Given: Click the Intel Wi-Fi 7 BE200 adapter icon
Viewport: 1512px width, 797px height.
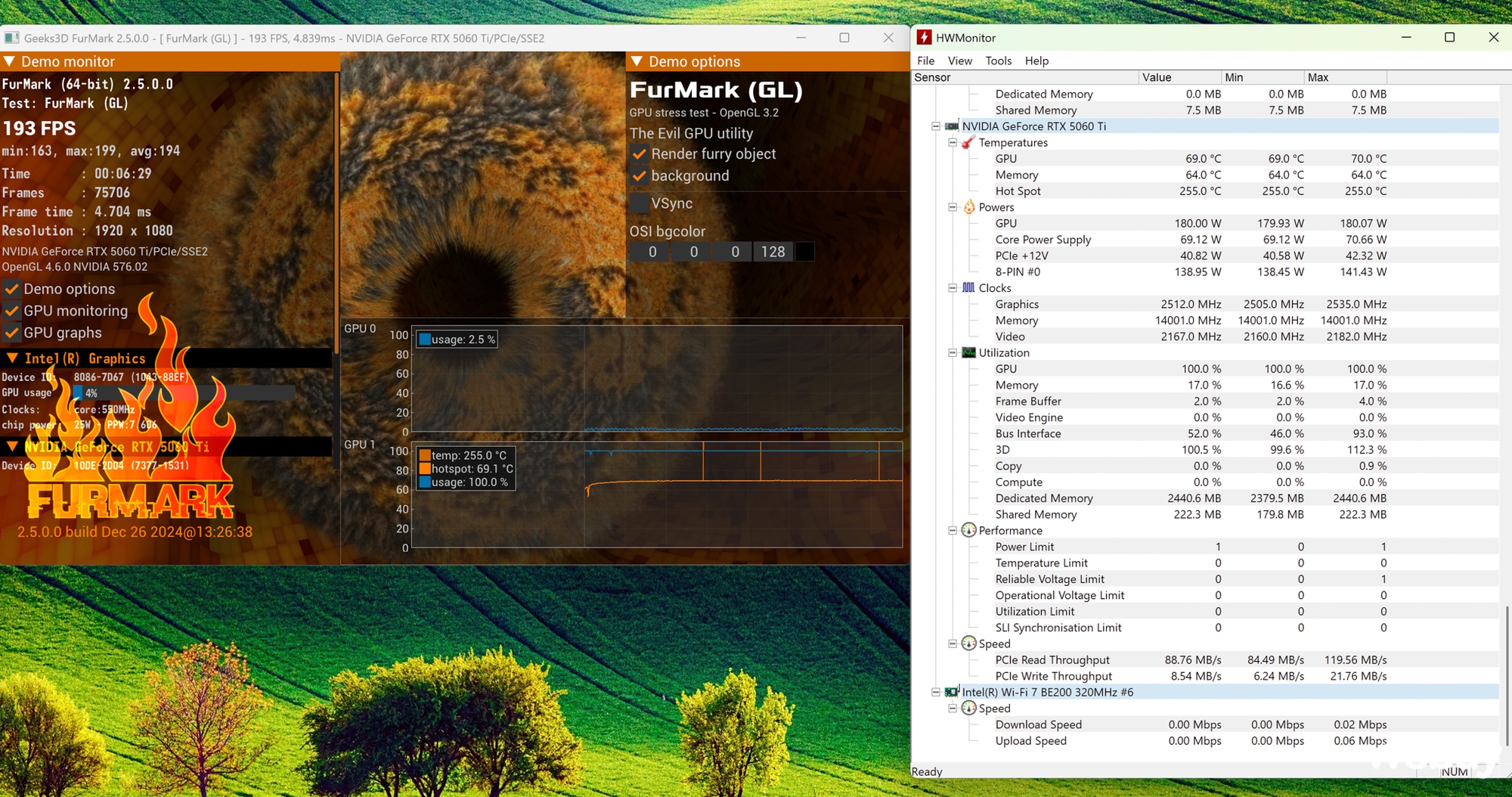Looking at the screenshot, I should tap(952, 692).
